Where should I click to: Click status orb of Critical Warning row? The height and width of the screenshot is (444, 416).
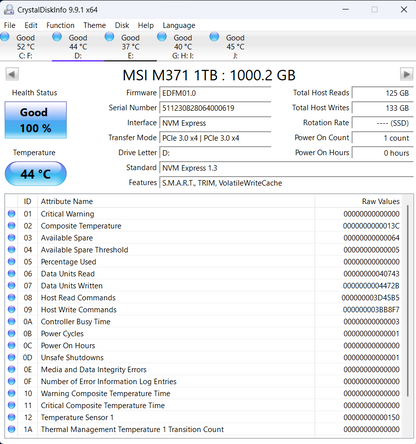click(x=12, y=214)
